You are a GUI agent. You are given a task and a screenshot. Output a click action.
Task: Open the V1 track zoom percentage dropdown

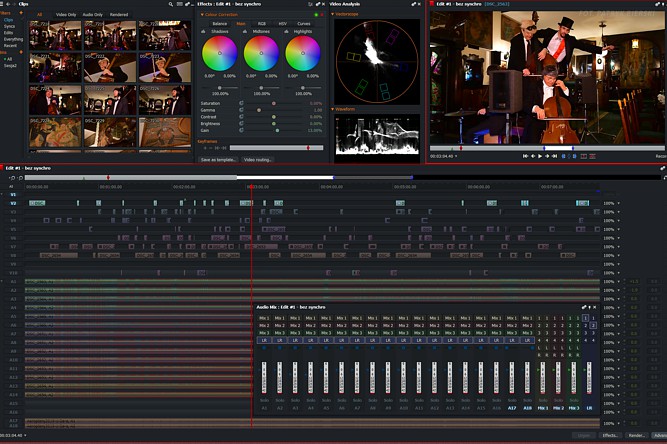point(618,203)
